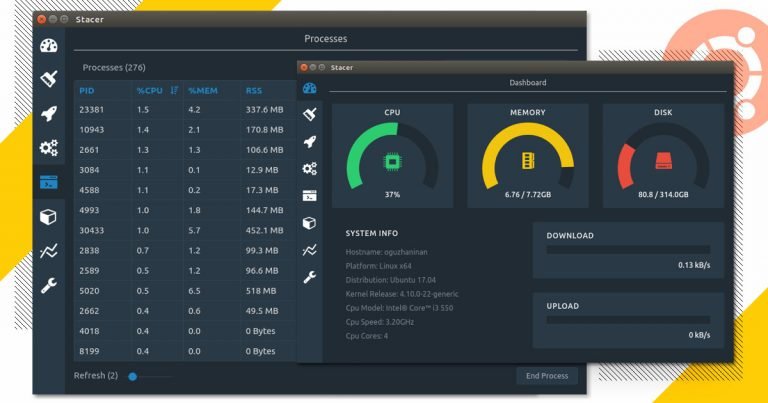
Task: Open Resources graph icon in back window sidebar
Action: coord(49,252)
